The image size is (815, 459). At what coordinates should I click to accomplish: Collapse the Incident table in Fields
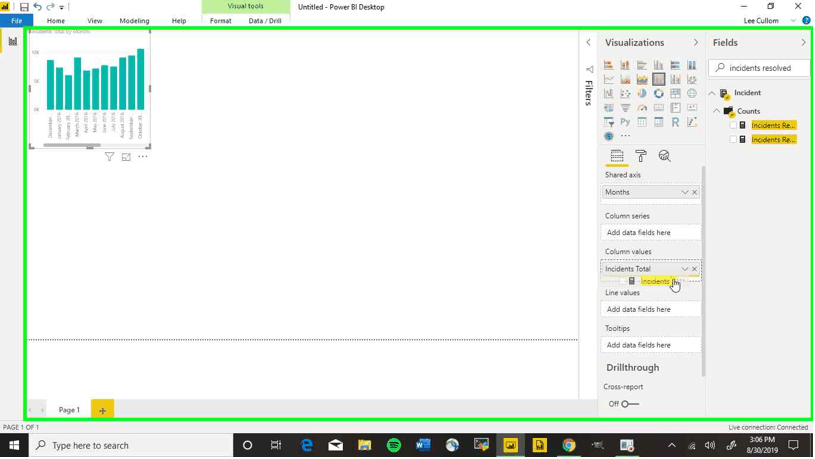pyautogui.click(x=712, y=93)
